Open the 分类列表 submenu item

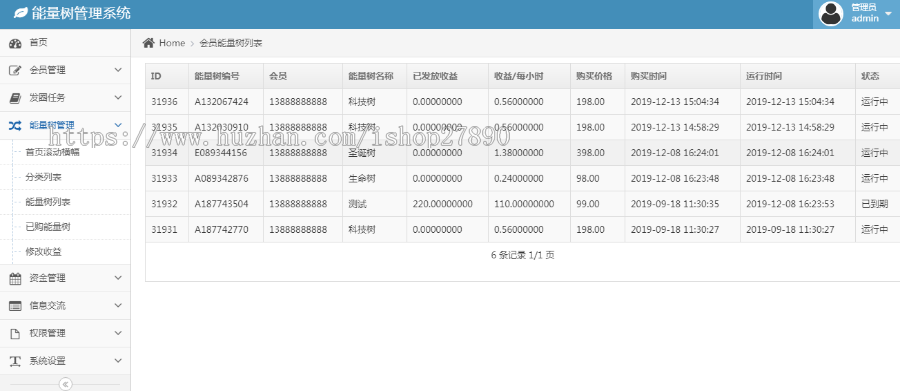(x=44, y=177)
